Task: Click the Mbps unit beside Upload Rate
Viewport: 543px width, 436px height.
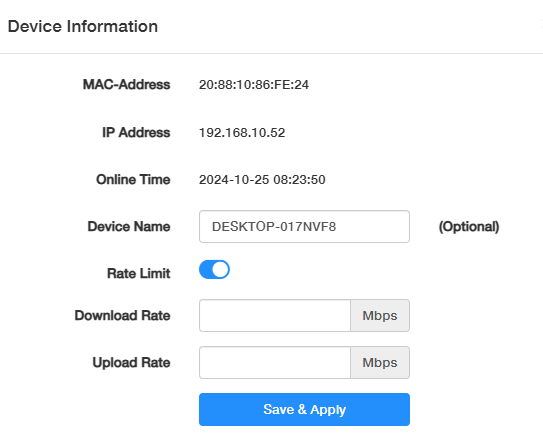Action: click(380, 363)
